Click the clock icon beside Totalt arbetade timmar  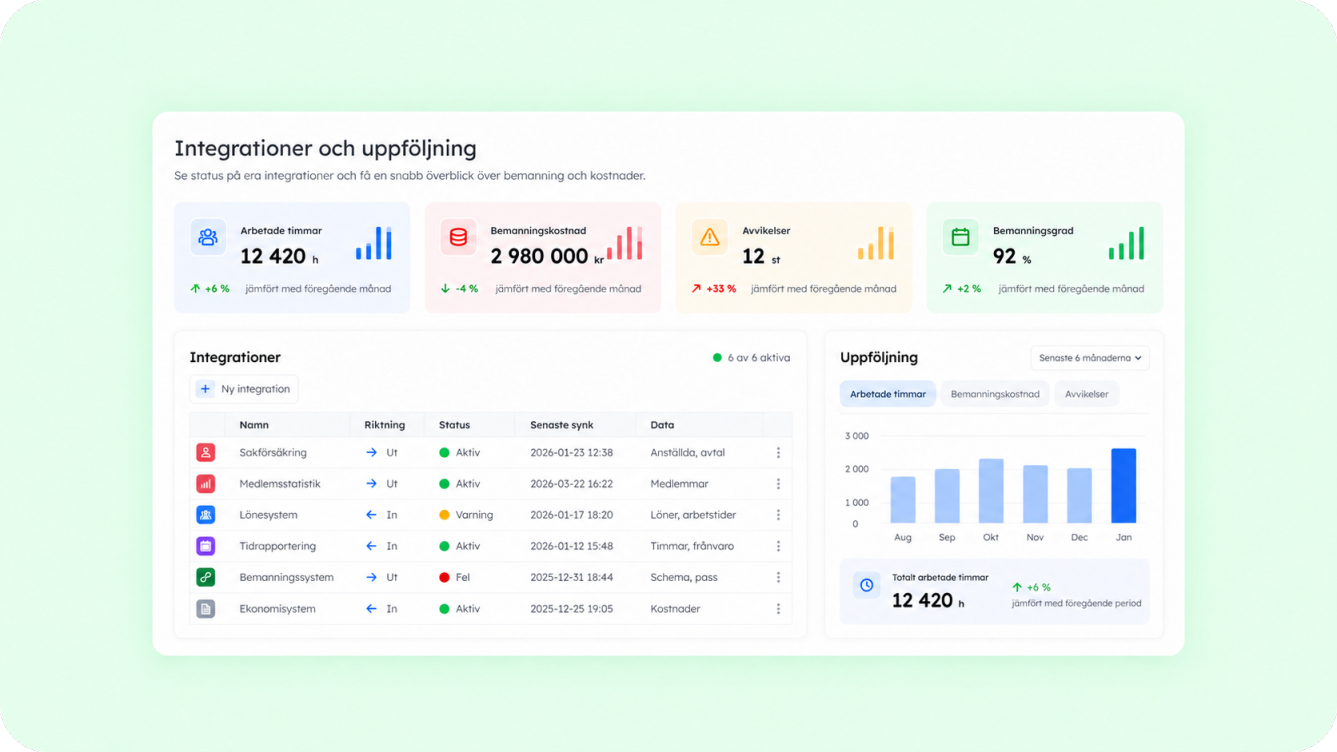pos(866,586)
